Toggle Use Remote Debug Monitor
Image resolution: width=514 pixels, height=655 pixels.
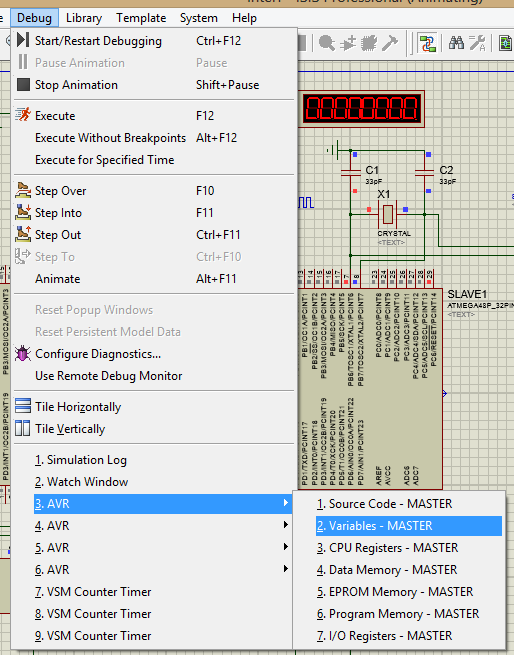point(154,376)
